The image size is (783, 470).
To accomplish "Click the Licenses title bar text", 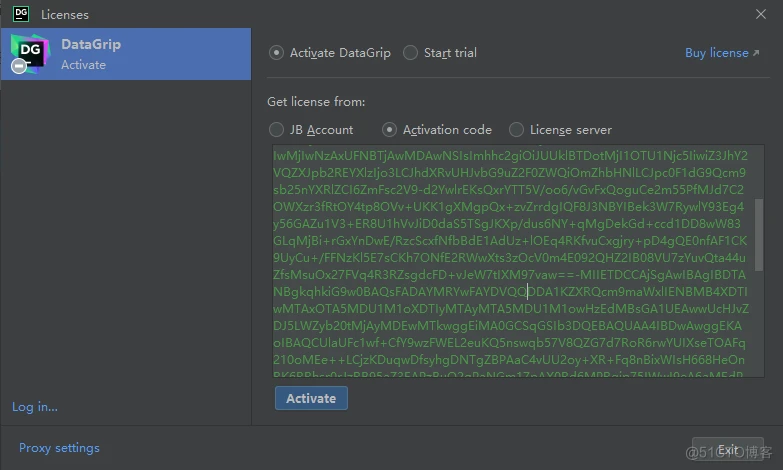I will pyautogui.click(x=65, y=15).
